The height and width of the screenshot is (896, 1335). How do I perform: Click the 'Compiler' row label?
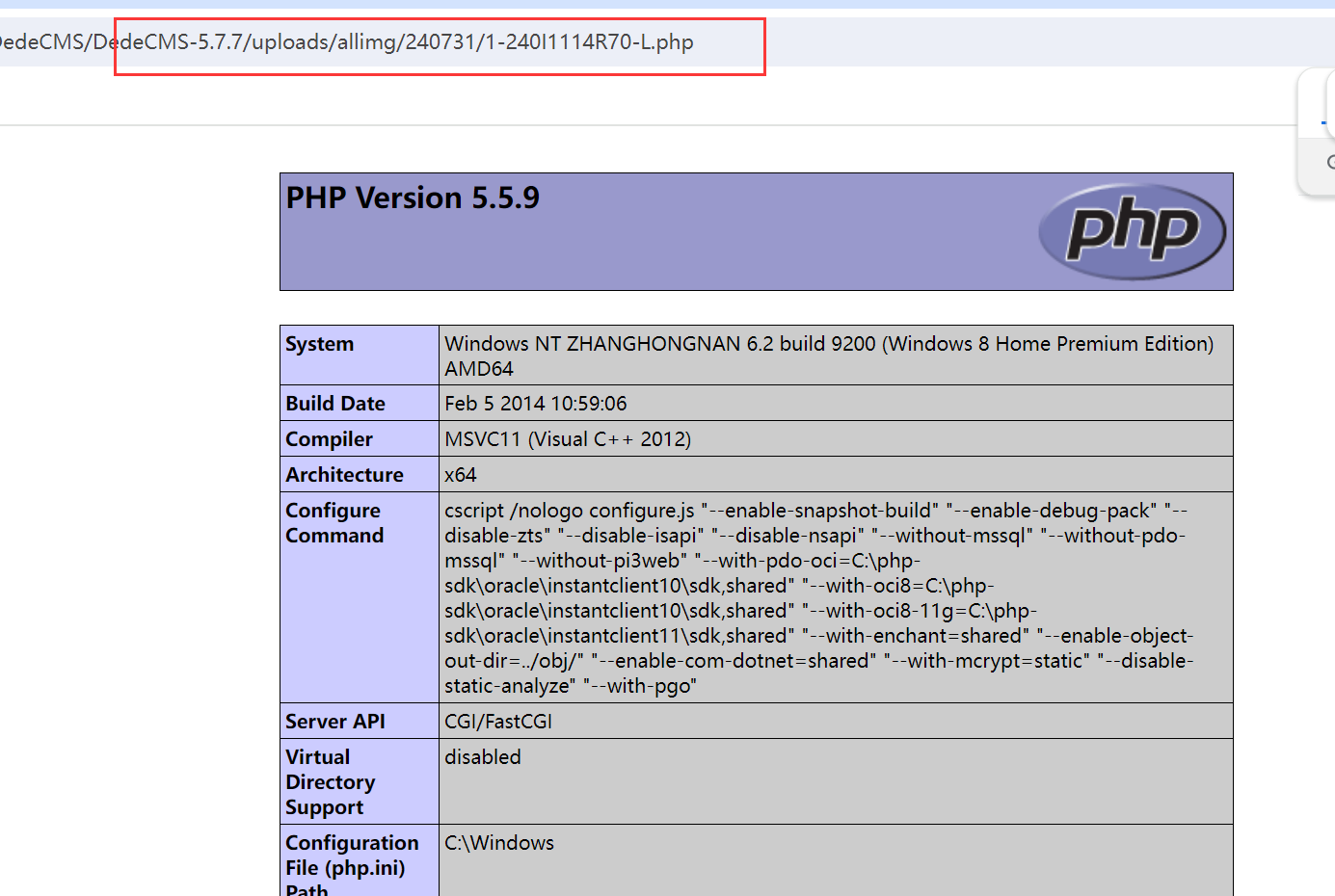329,439
